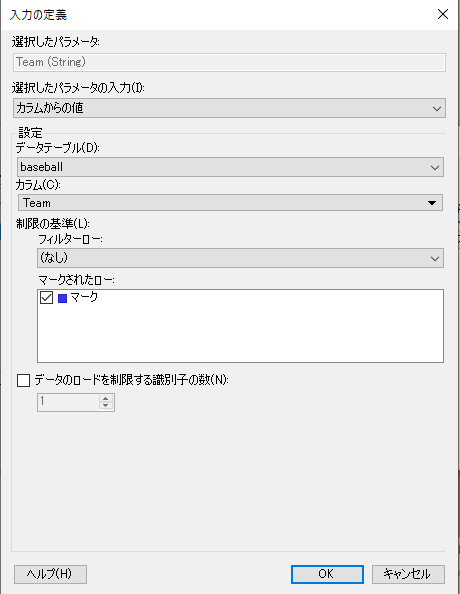The width and height of the screenshot is (460, 594).
Task: Click the データのロードを制限する識別子の数(N) label text
Action: [x=131, y=380]
